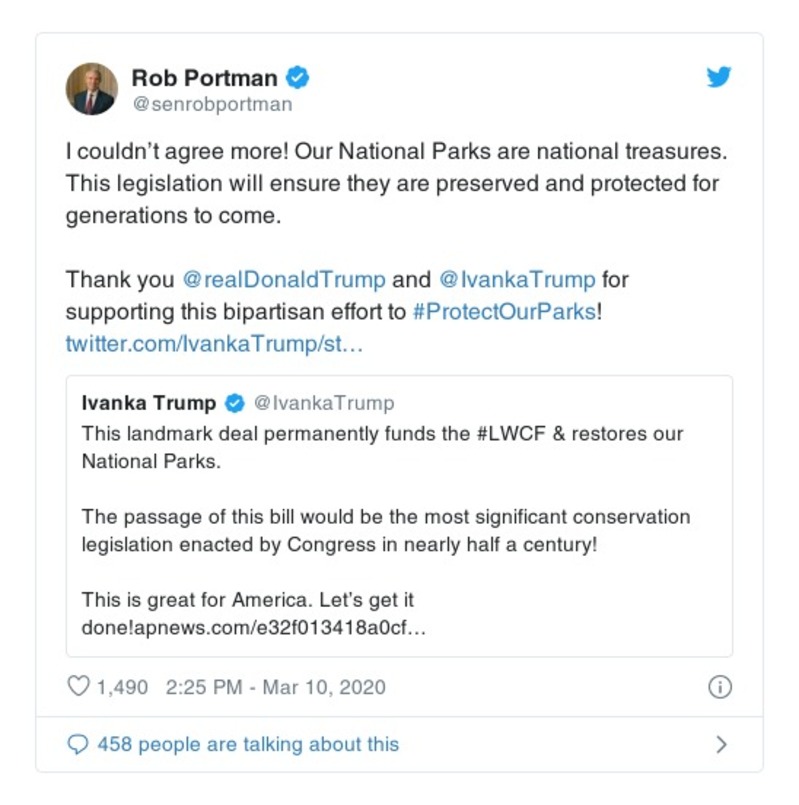Image resolution: width=799 pixels, height=805 pixels.
Task: Click the Ivanka Trump name in quoted tweet
Action: 149,403
